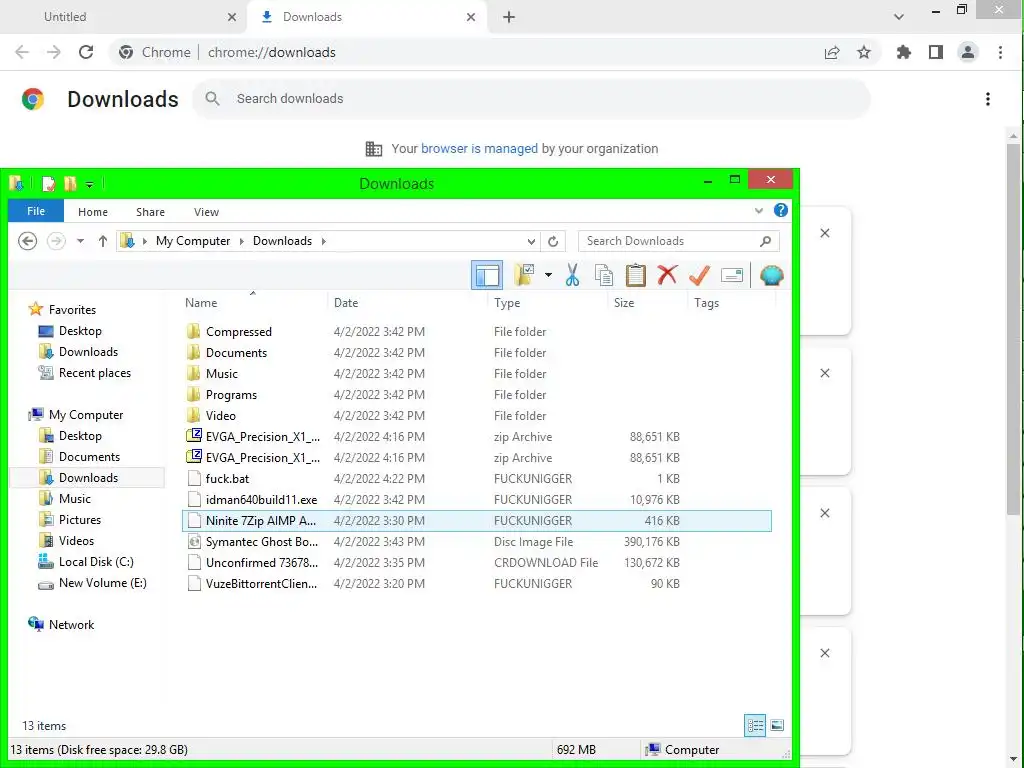The width and height of the screenshot is (1024, 768).
Task: Refresh the Explorer Downloads folder
Action: click(553, 241)
